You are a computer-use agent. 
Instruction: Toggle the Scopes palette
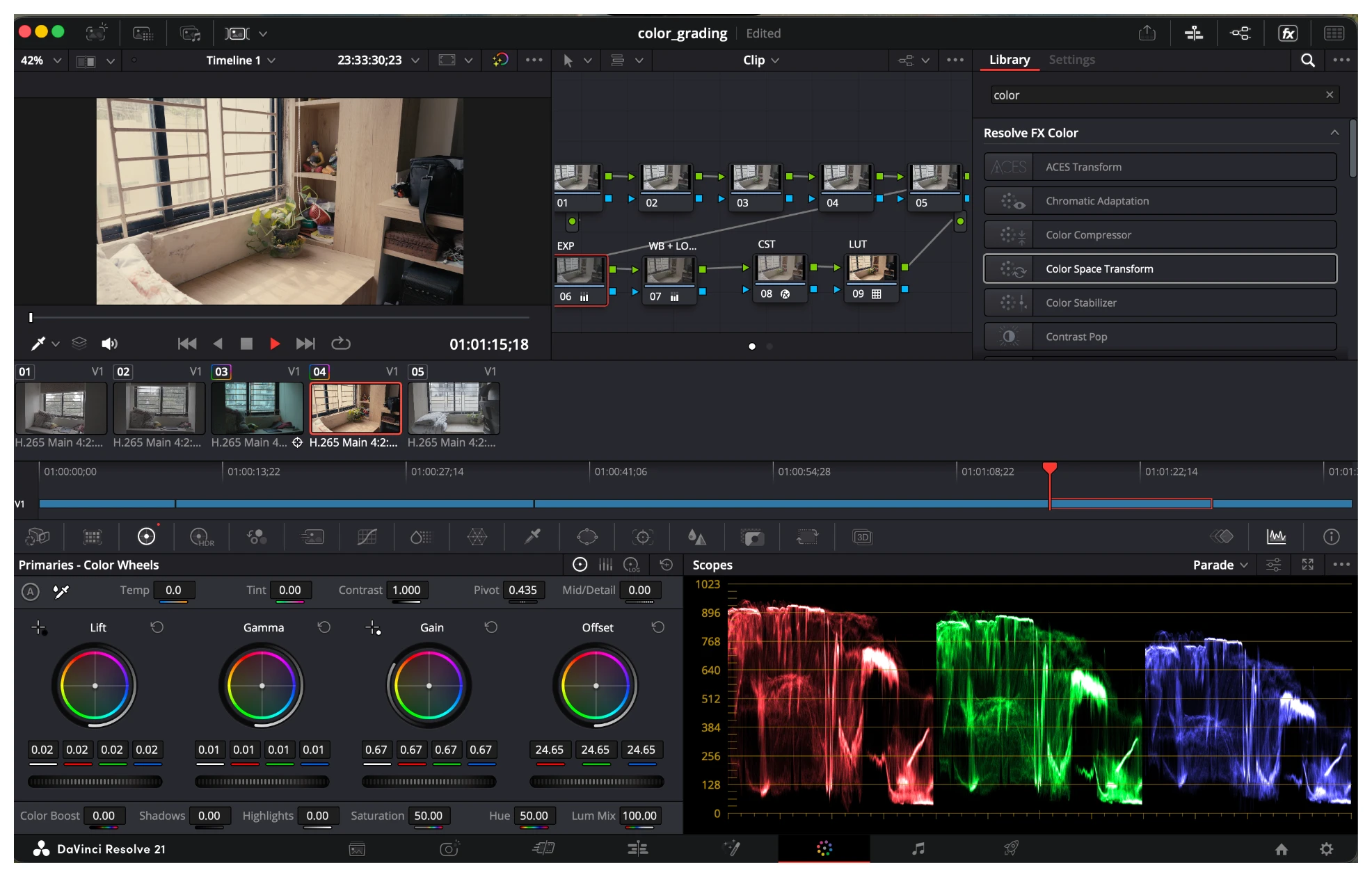tap(1276, 536)
